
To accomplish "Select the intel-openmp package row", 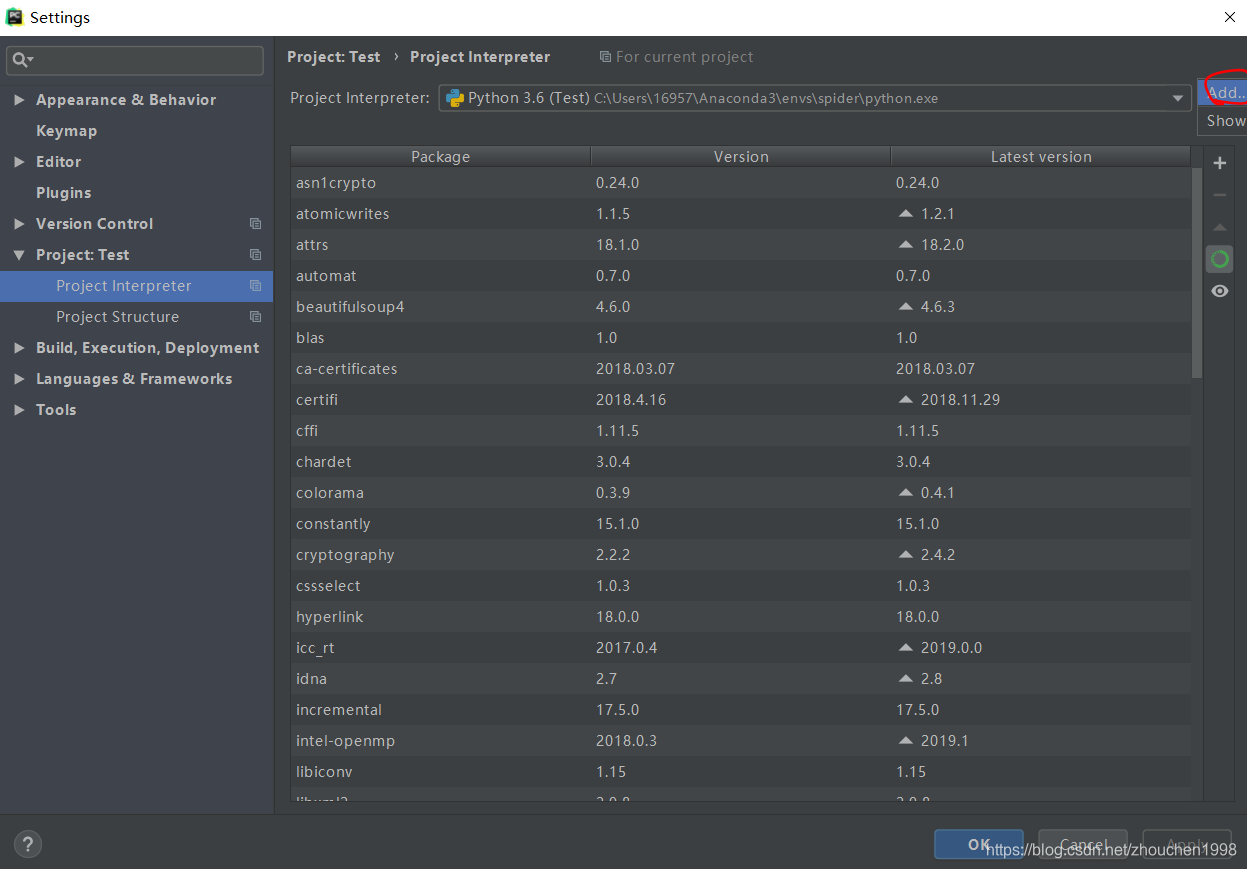I will tap(740, 741).
